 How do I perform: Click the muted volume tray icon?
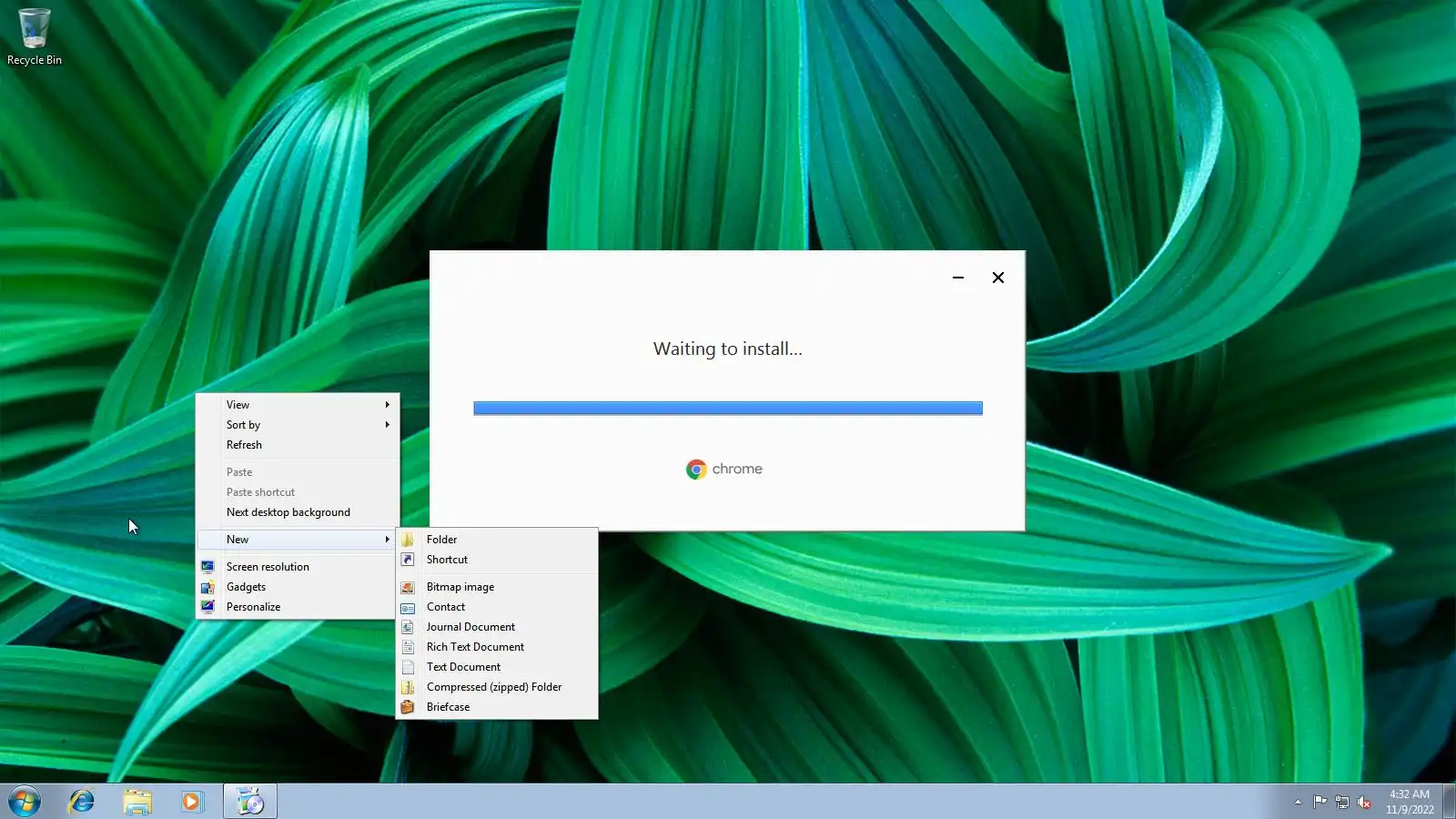point(1364,802)
